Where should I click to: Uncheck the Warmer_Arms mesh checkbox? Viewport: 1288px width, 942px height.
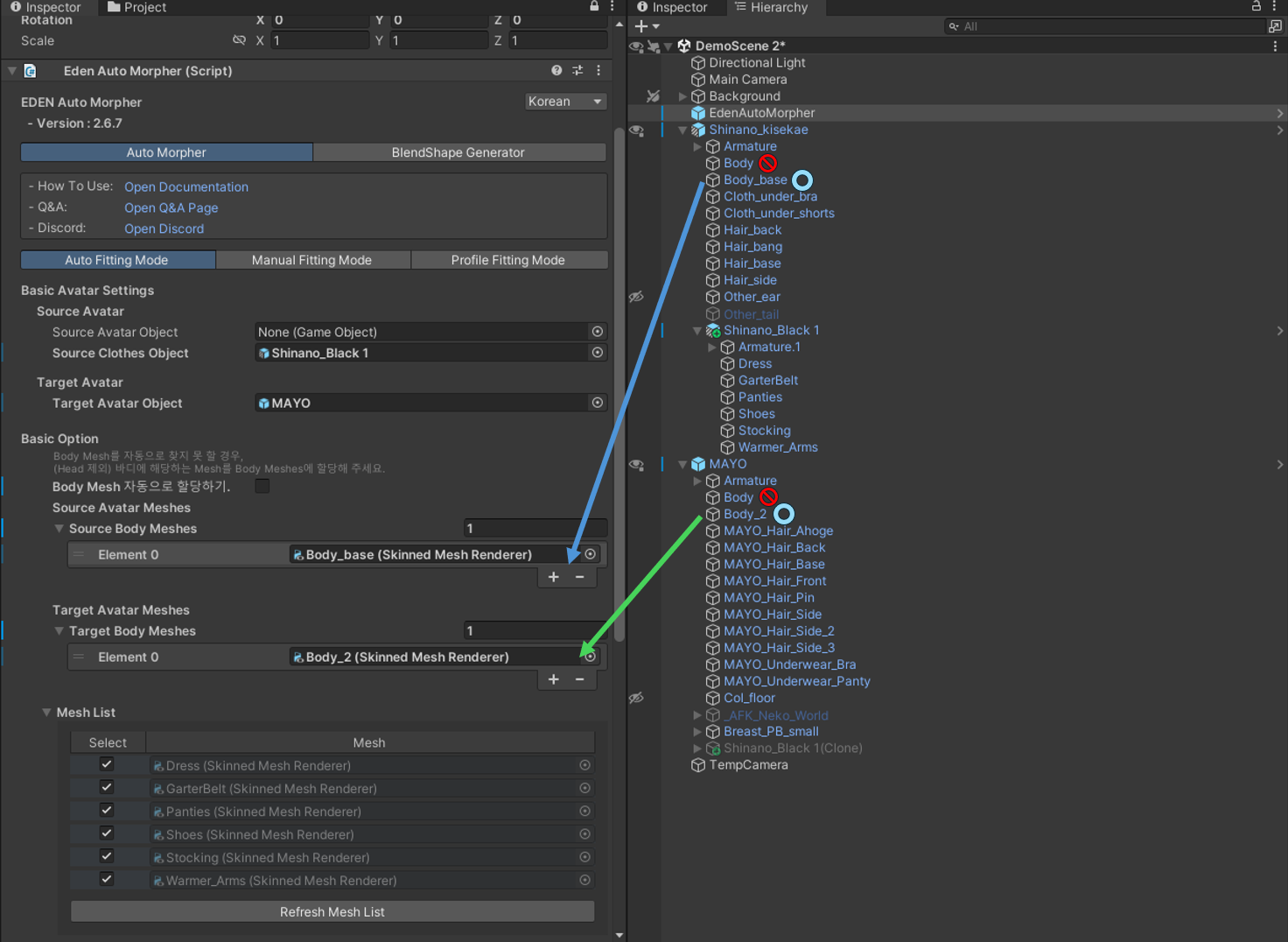tap(107, 879)
